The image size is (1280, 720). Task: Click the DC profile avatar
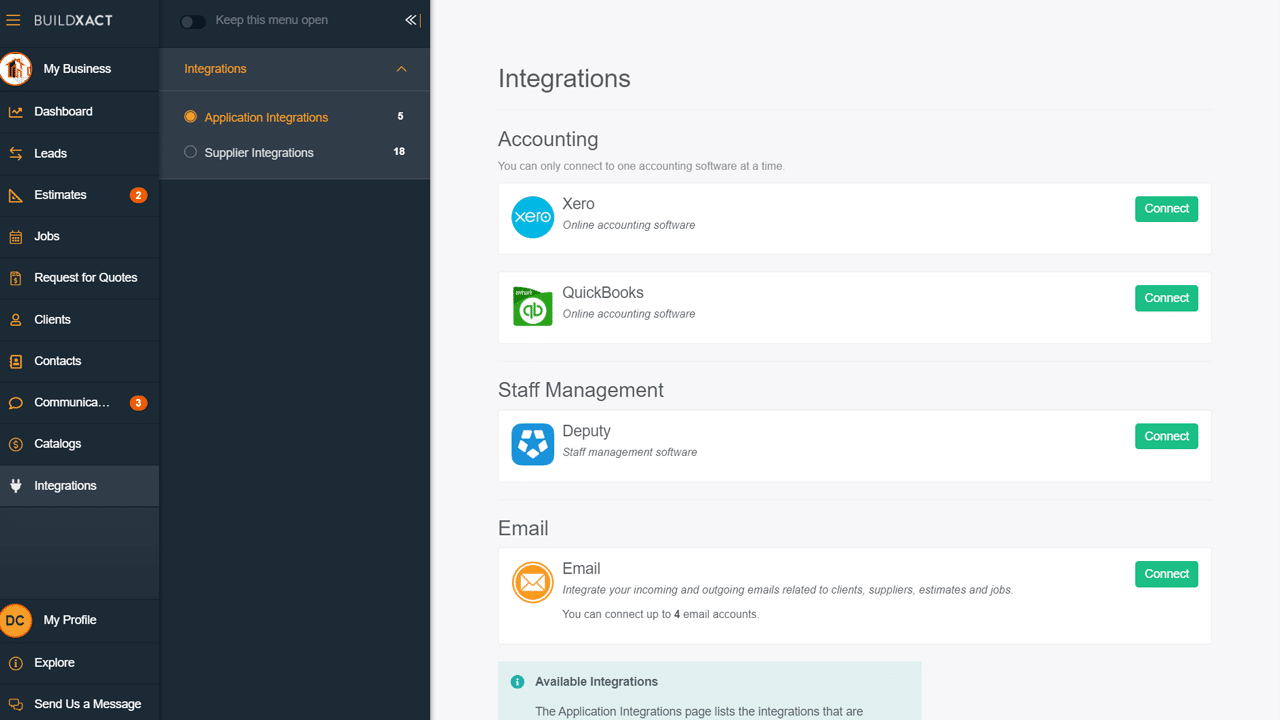click(16, 621)
